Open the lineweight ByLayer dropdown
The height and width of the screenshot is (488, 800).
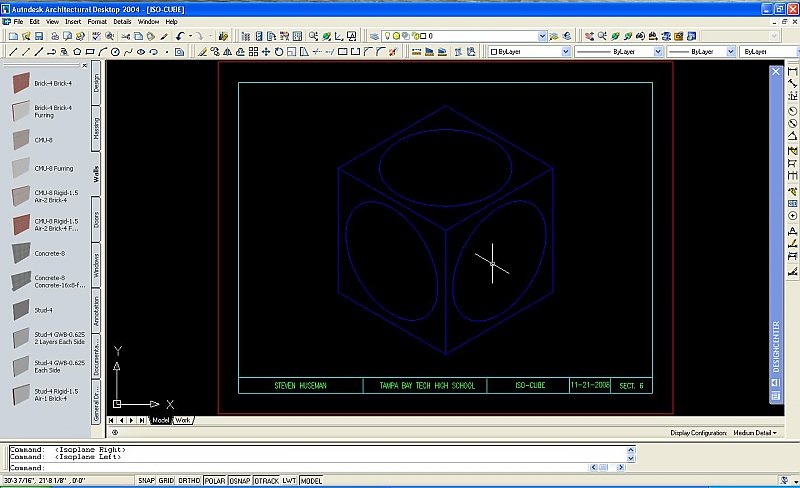pos(731,52)
